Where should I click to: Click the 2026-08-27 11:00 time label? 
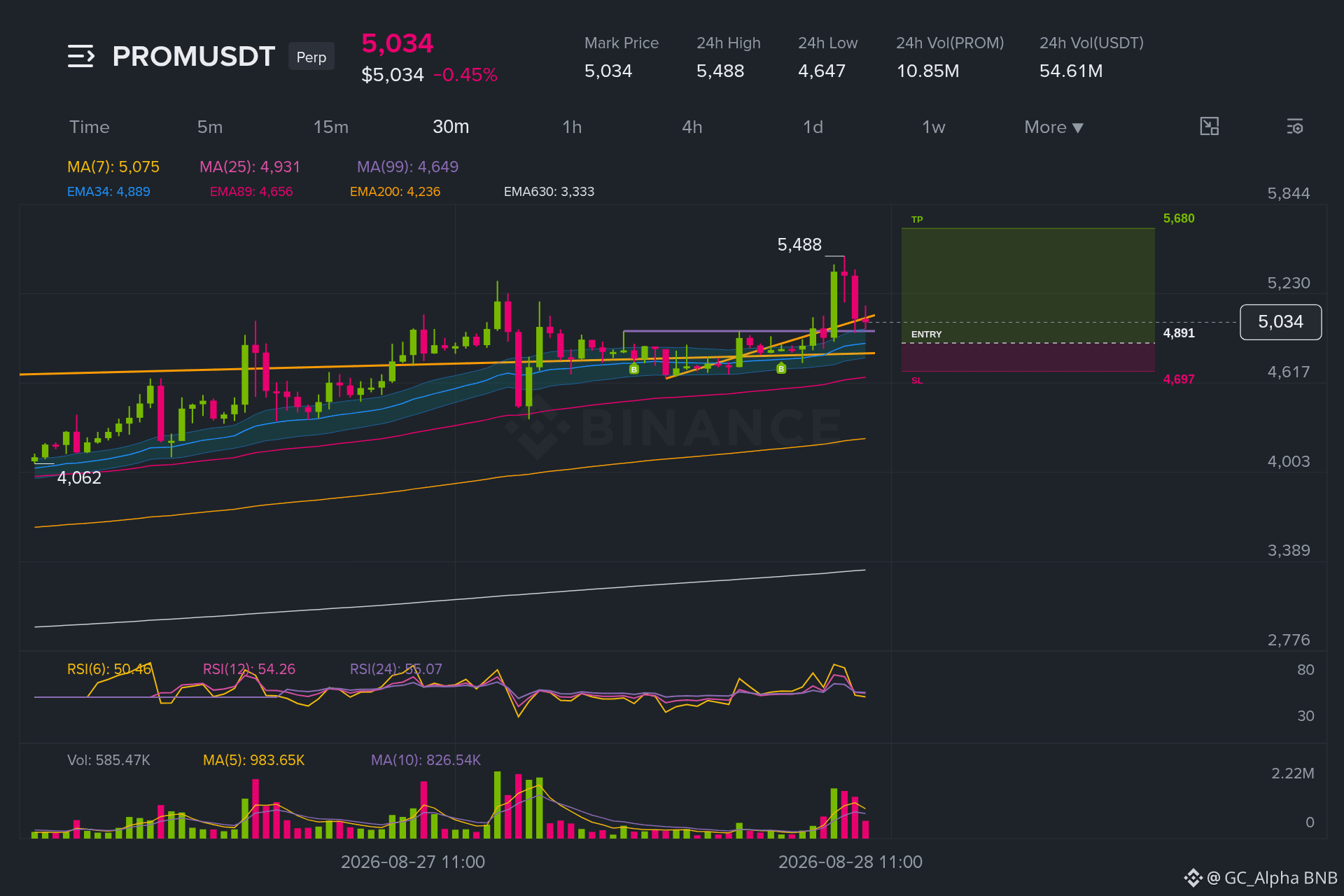coord(413,862)
